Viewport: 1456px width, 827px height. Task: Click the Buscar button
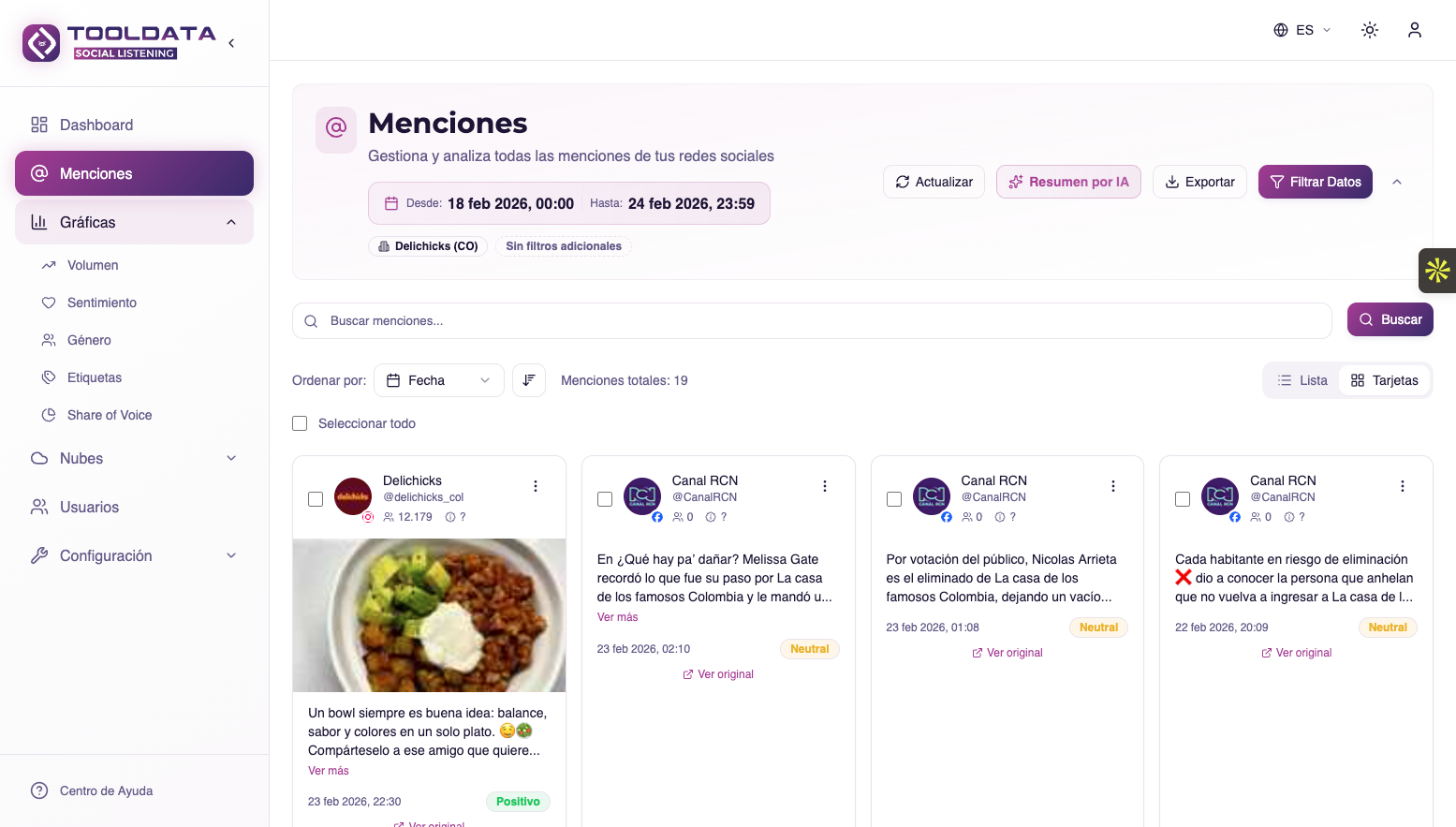tap(1390, 320)
